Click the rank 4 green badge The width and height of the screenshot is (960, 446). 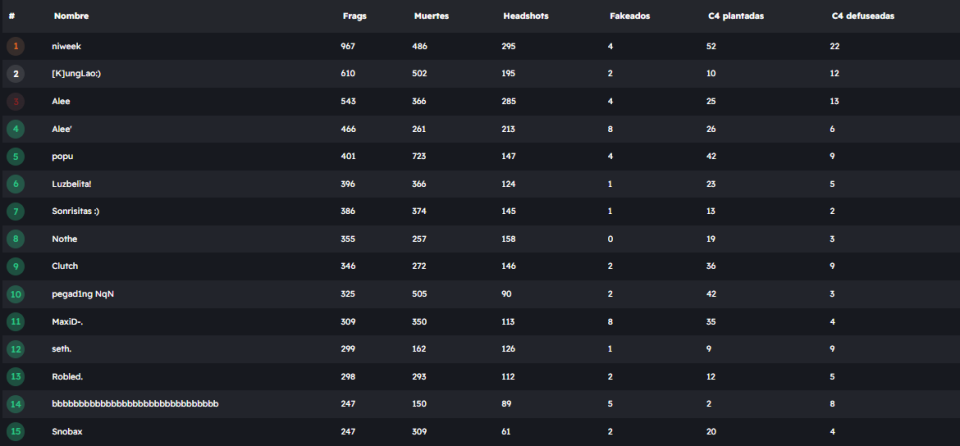(x=16, y=129)
